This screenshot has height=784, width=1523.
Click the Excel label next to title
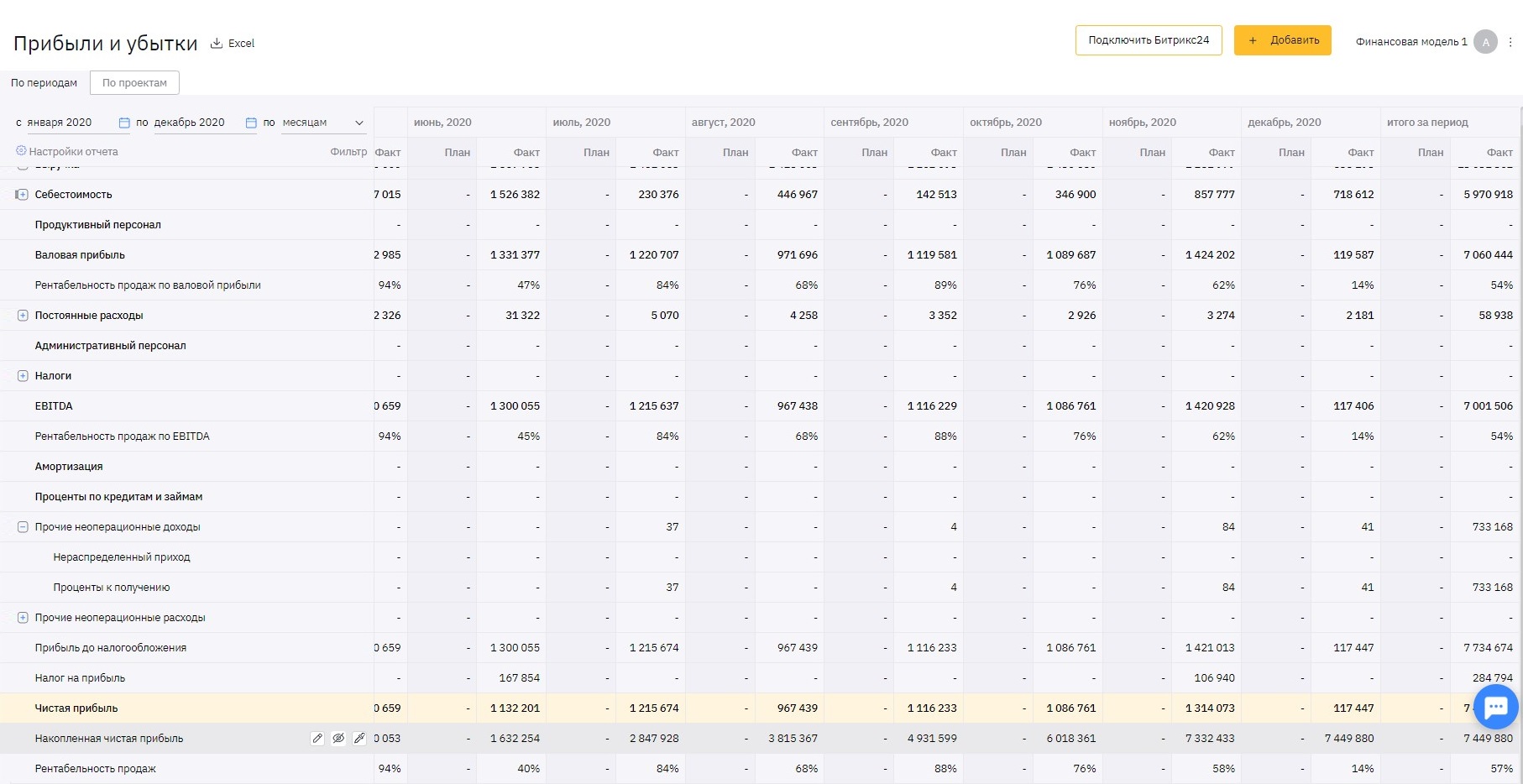tap(241, 44)
